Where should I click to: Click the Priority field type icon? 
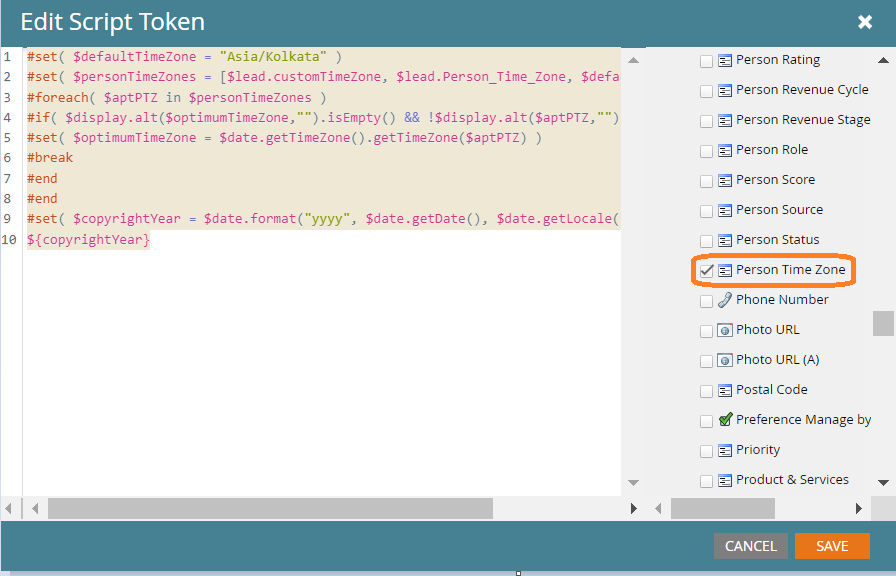[x=723, y=449]
